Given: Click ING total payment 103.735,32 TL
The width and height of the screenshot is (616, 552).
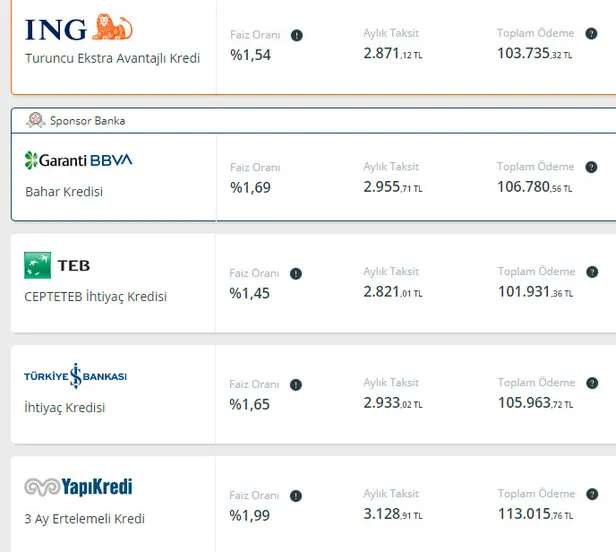Looking at the screenshot, I should (534, 54).
